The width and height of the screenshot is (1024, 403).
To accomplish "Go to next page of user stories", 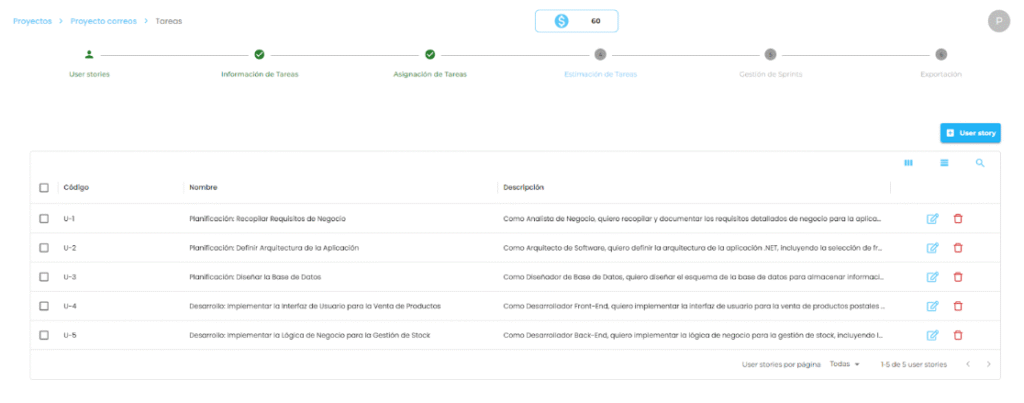I will 989,365.
